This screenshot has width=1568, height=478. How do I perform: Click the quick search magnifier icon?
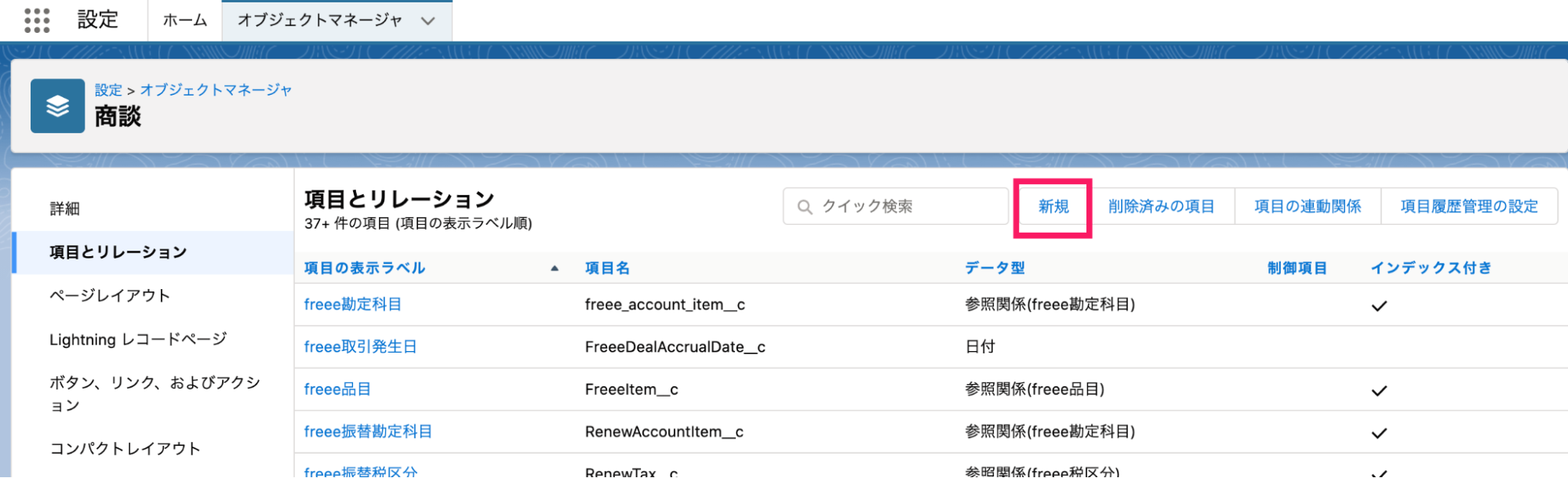[x=805, y=207]
